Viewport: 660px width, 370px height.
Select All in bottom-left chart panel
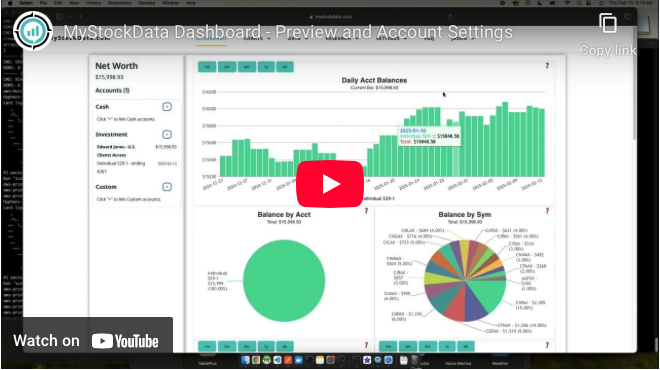[x=285, y=346]
